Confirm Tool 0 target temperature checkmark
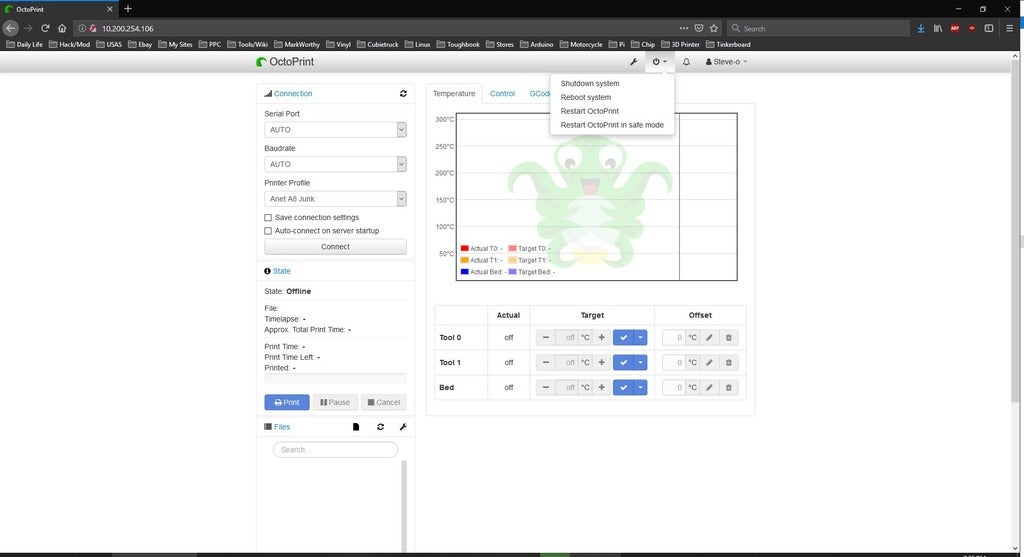The width and height of the screenshot is (1024, 557). 623,338
